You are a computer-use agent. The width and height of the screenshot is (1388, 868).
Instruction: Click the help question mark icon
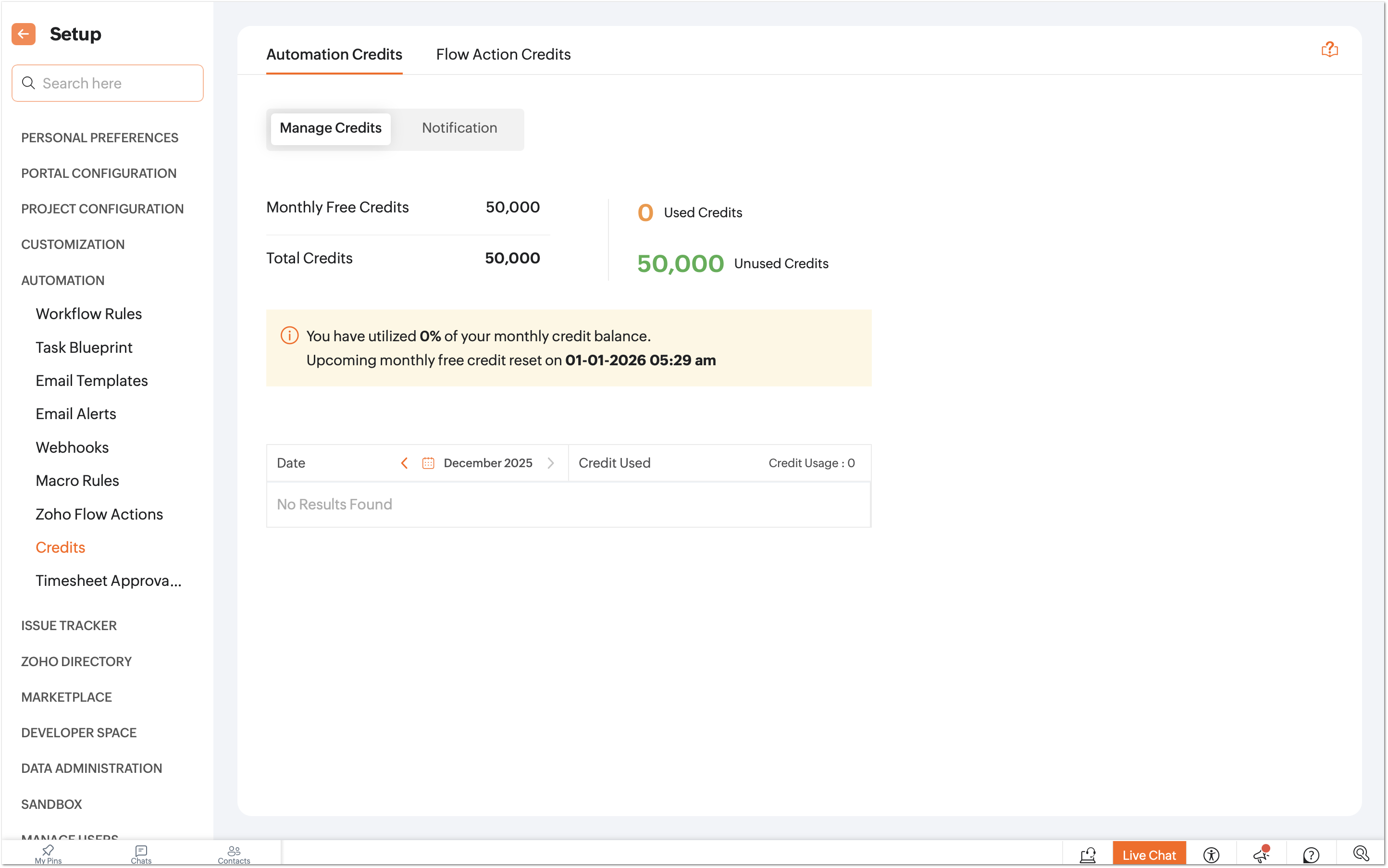coord(1311,854)
